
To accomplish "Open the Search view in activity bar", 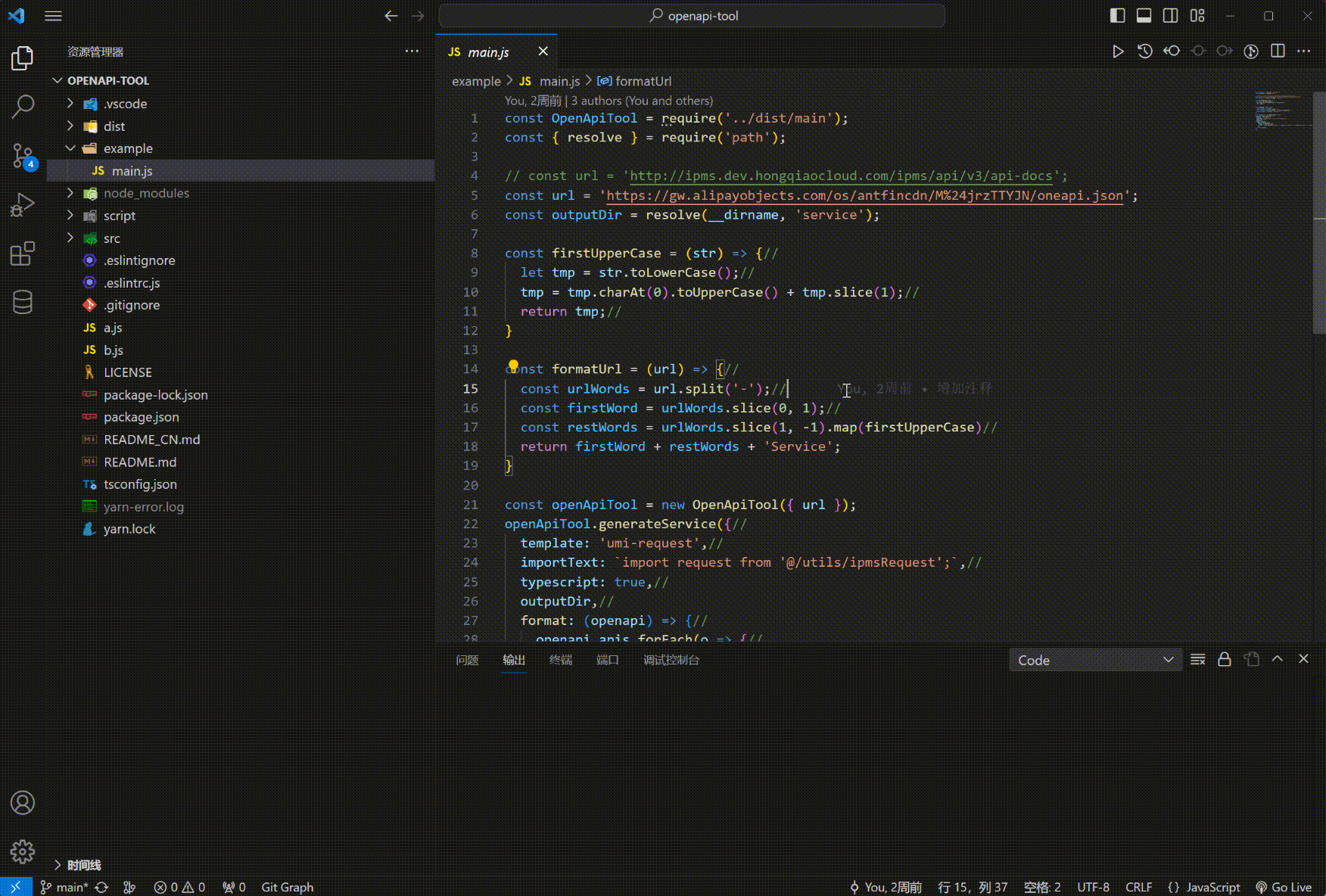I will [x=23, y=107].
